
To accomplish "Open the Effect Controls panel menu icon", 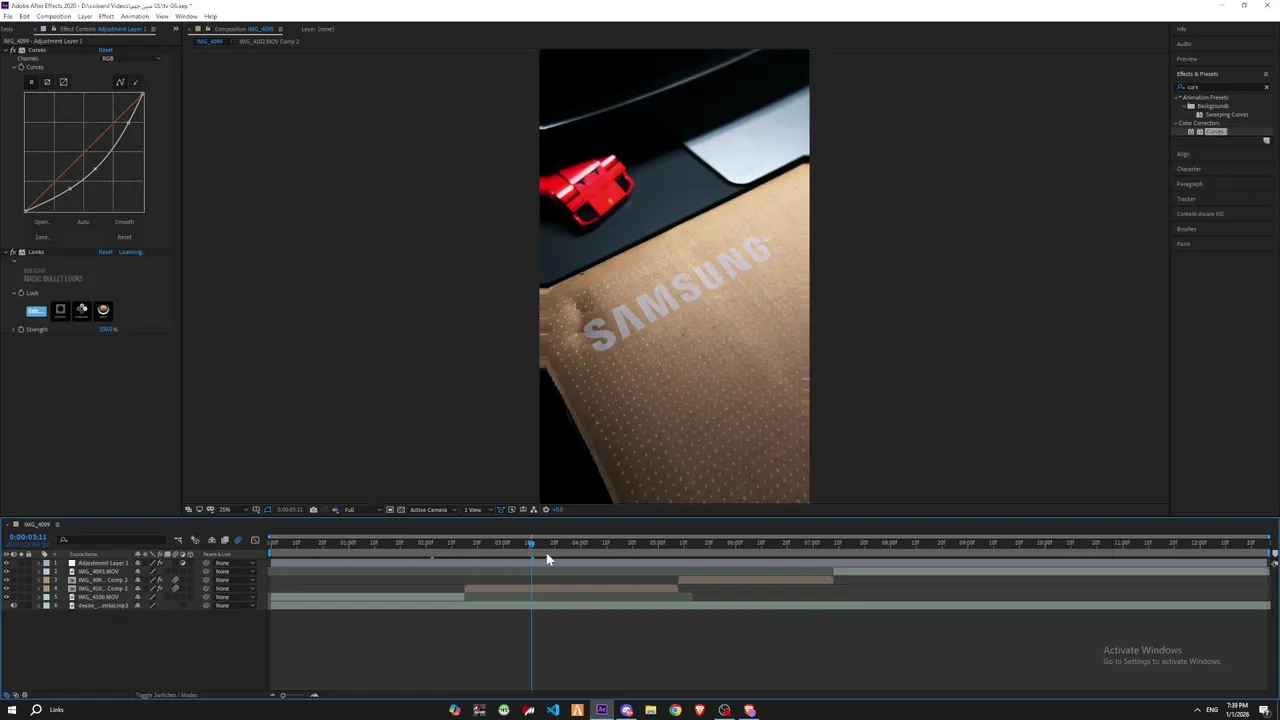I will (x=152, y=29).
